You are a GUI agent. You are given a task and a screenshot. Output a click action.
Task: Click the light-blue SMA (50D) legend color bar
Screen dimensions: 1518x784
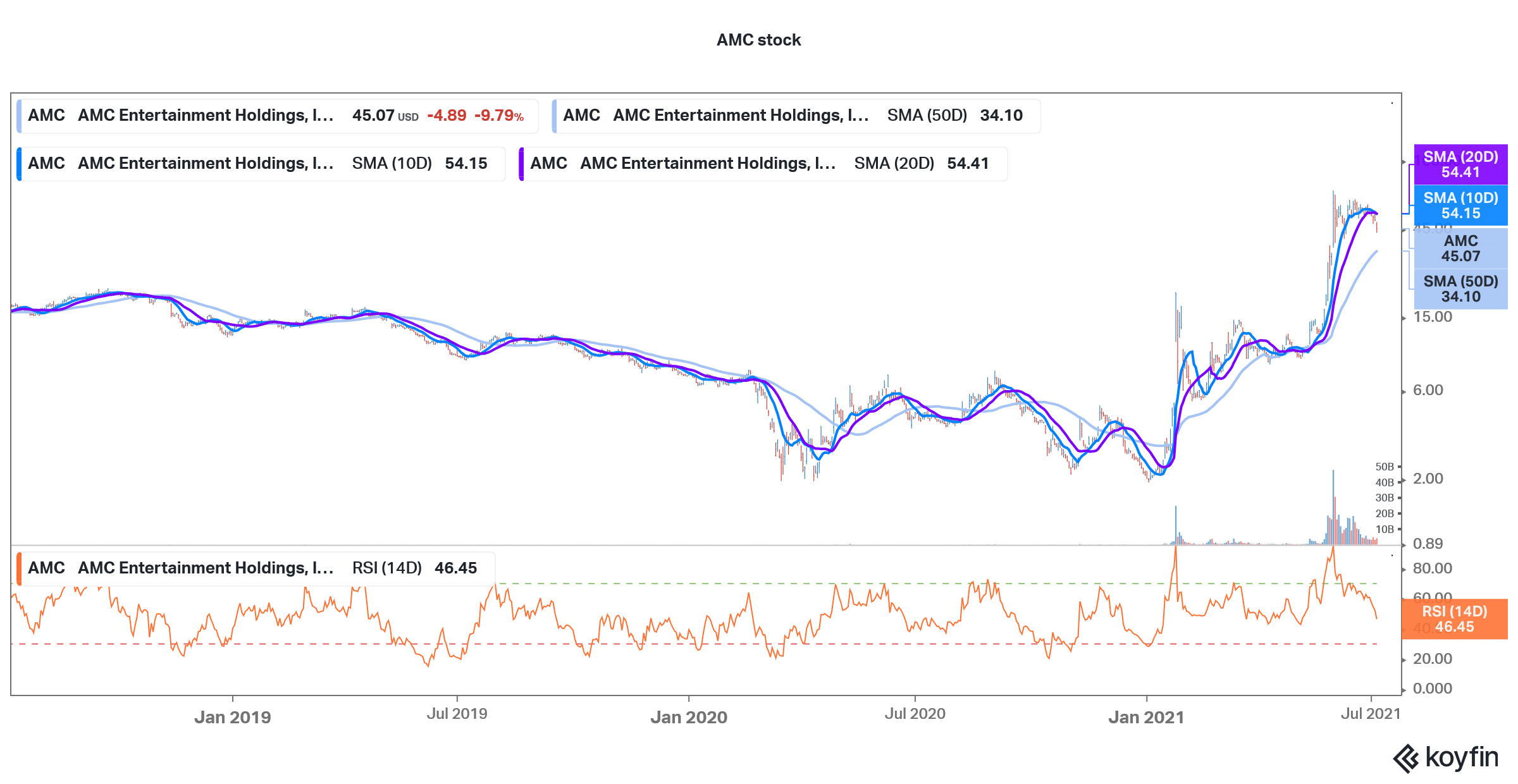click(554, 116)
